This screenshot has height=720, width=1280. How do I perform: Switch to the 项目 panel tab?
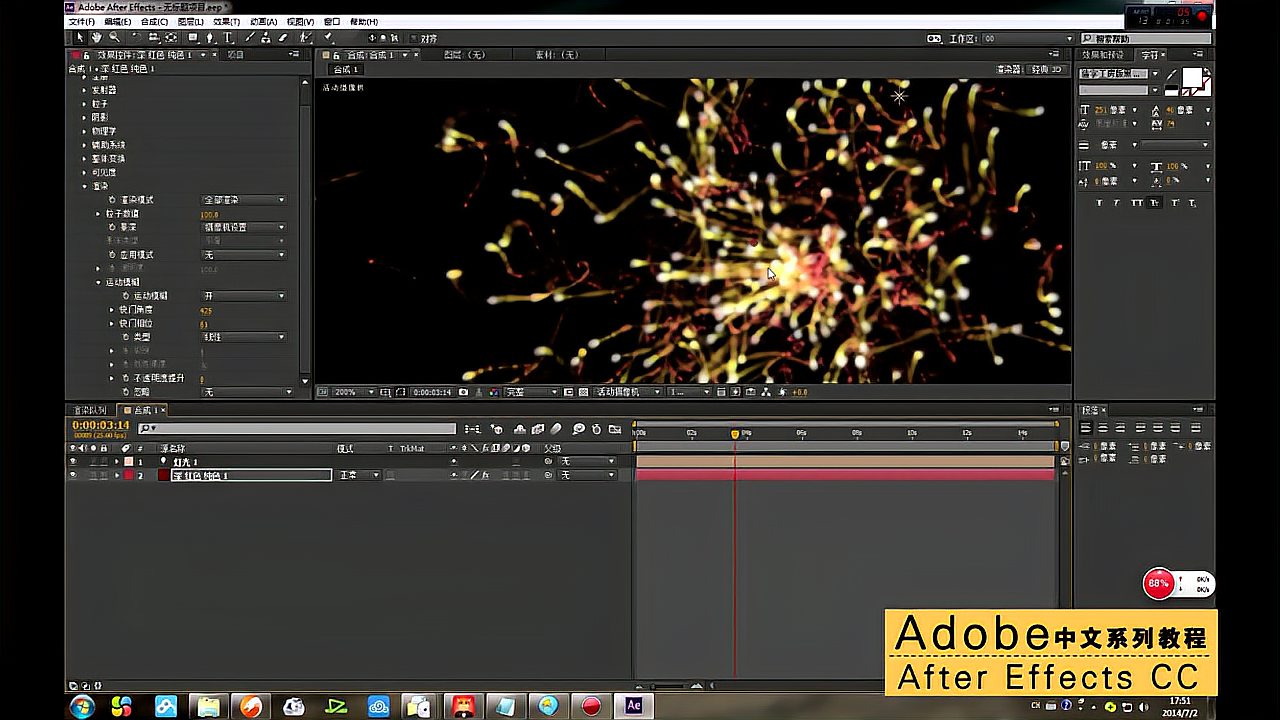click(235, 55)
